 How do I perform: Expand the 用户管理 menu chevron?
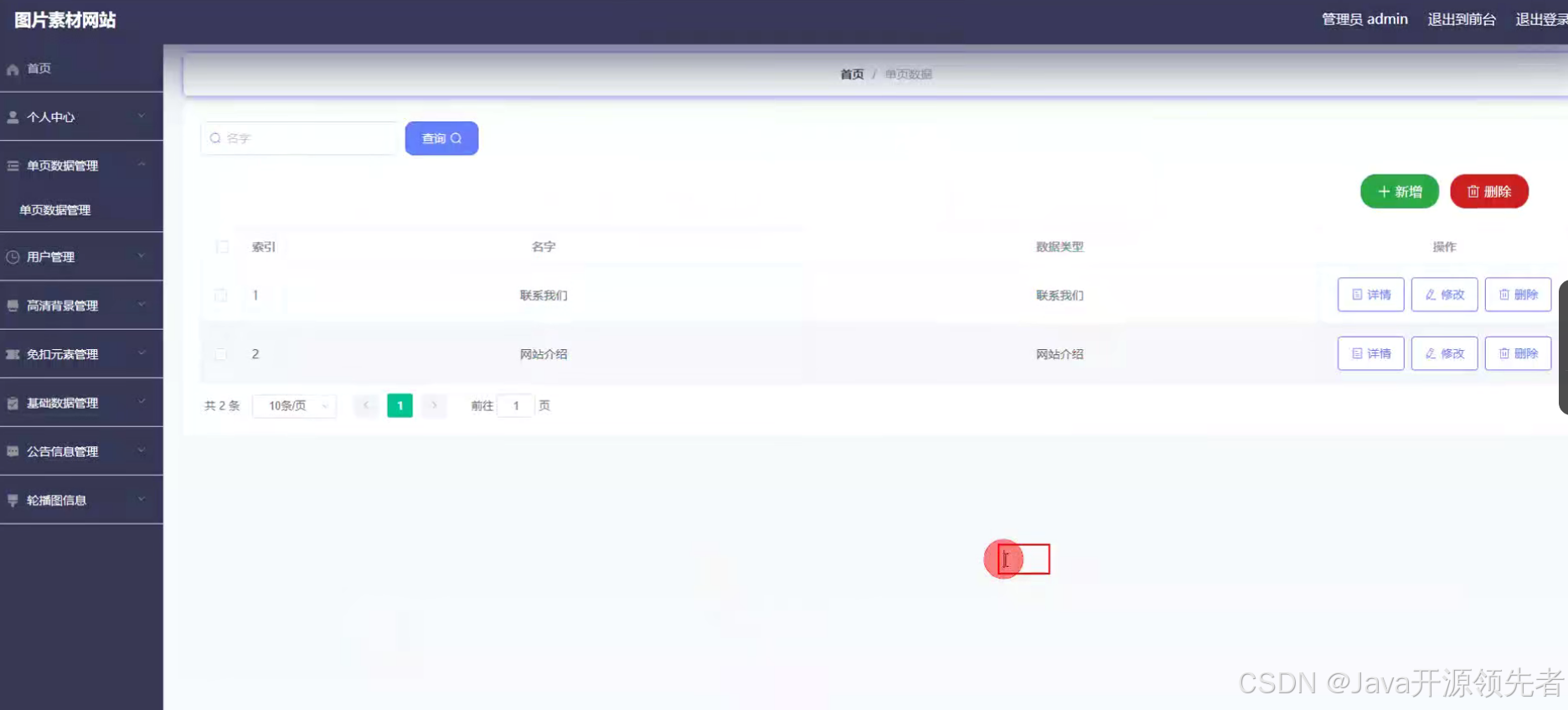[142, 256]
